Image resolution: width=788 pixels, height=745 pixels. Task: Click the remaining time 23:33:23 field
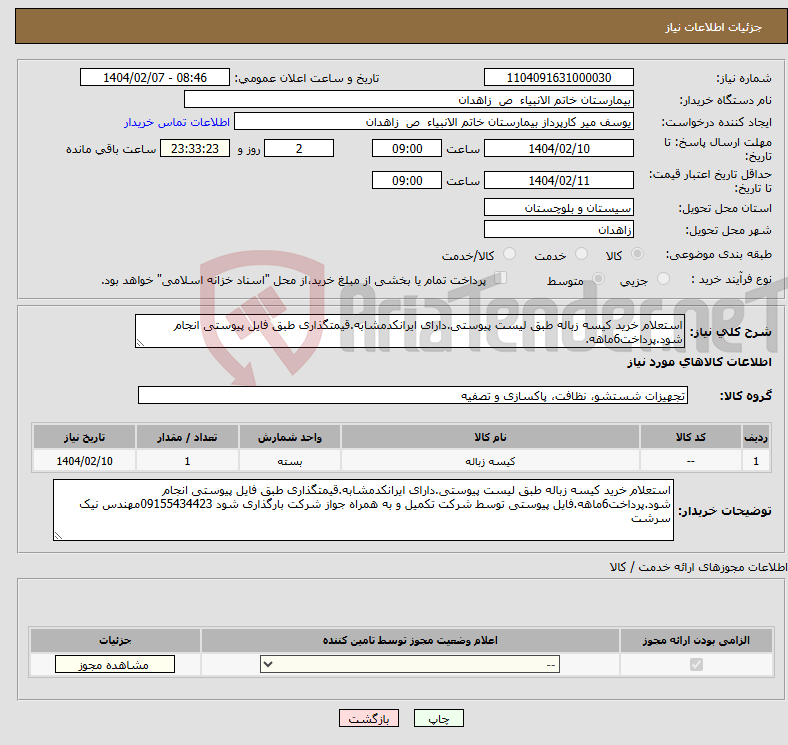195,148
